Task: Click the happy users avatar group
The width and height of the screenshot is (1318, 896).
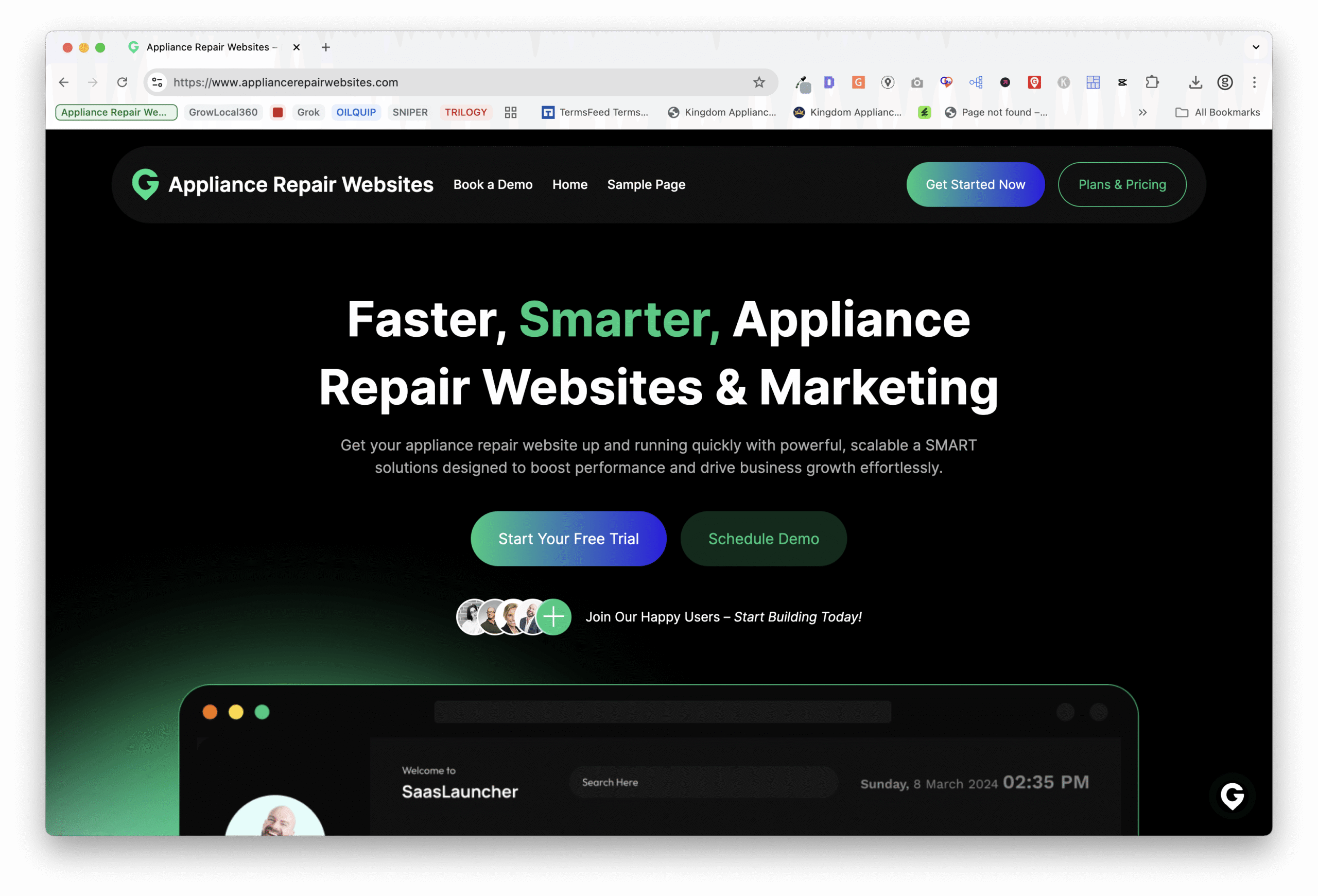Action: pyautogui.click(x=514, y=616)
